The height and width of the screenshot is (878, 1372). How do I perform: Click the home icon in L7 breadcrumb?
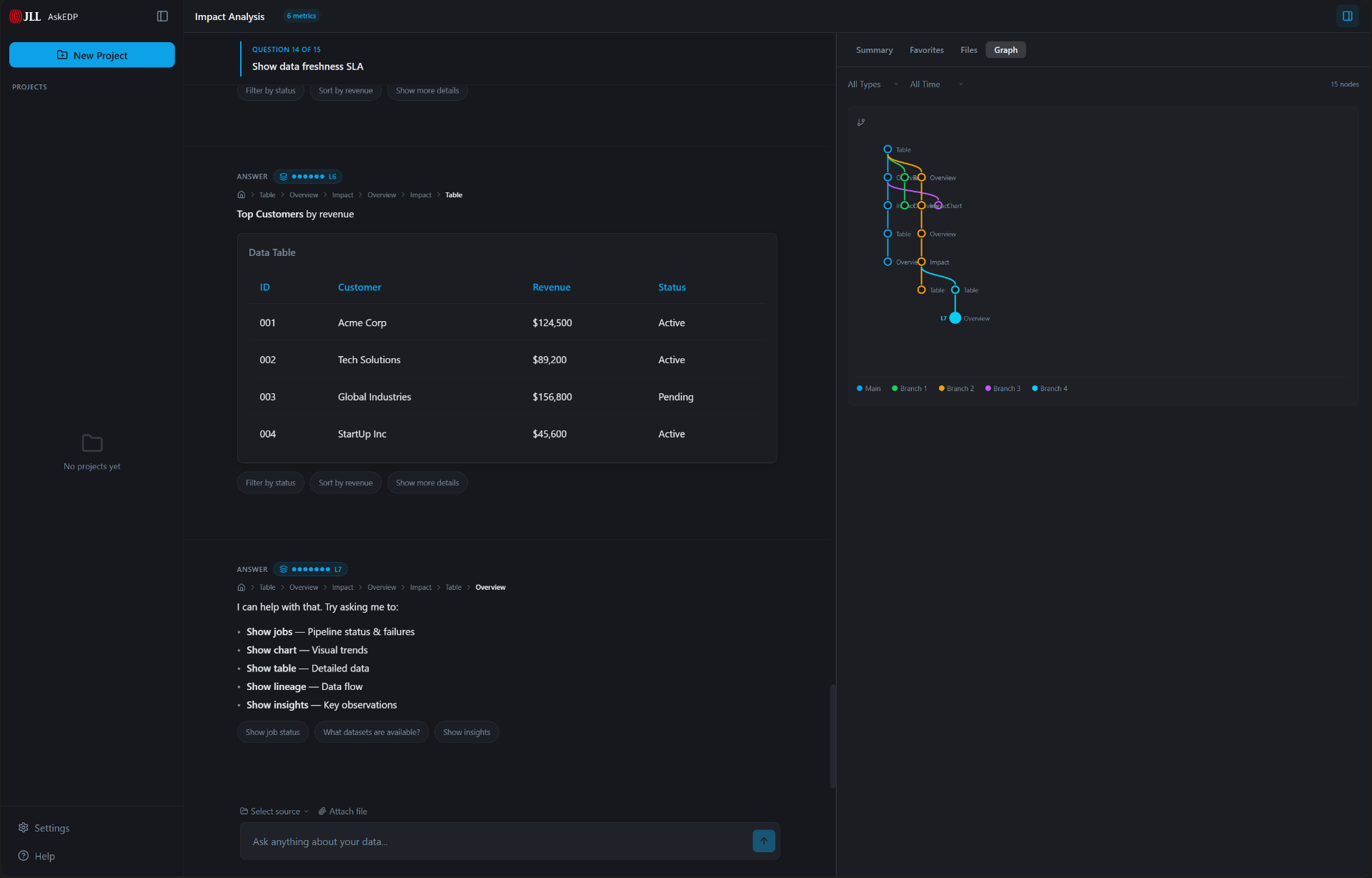click(242, 588)
